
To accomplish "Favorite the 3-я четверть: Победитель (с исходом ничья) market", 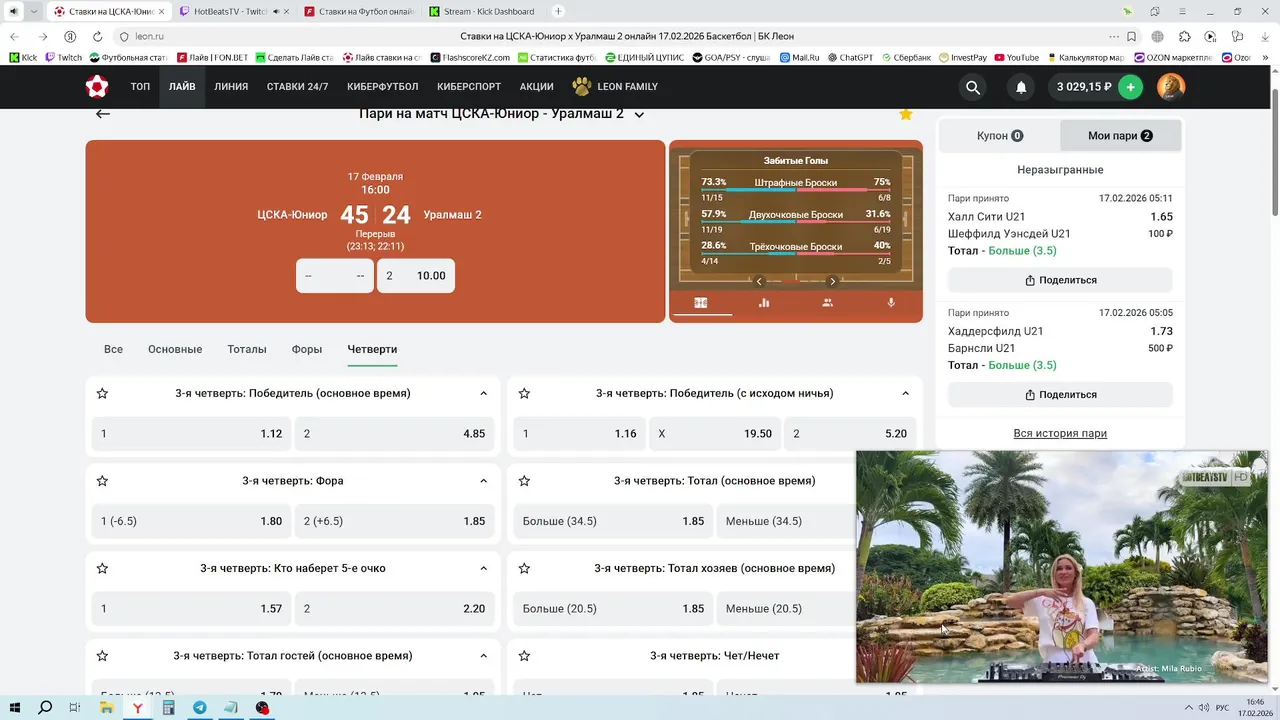I will [524, 393].
